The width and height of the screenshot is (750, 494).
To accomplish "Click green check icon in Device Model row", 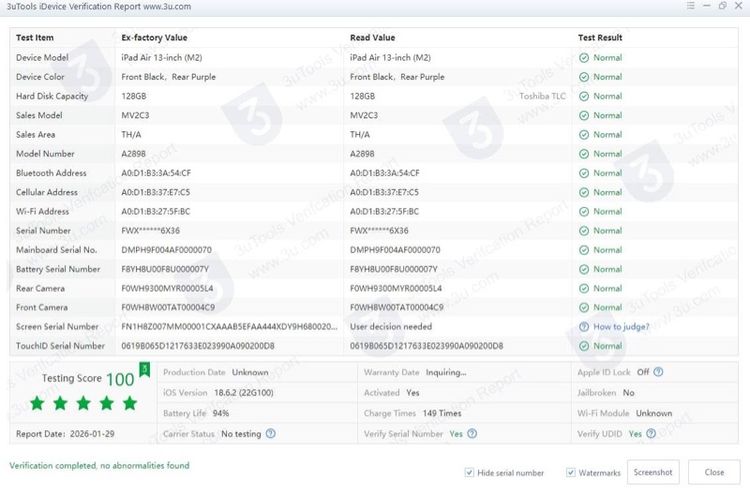I will point(584,58).
